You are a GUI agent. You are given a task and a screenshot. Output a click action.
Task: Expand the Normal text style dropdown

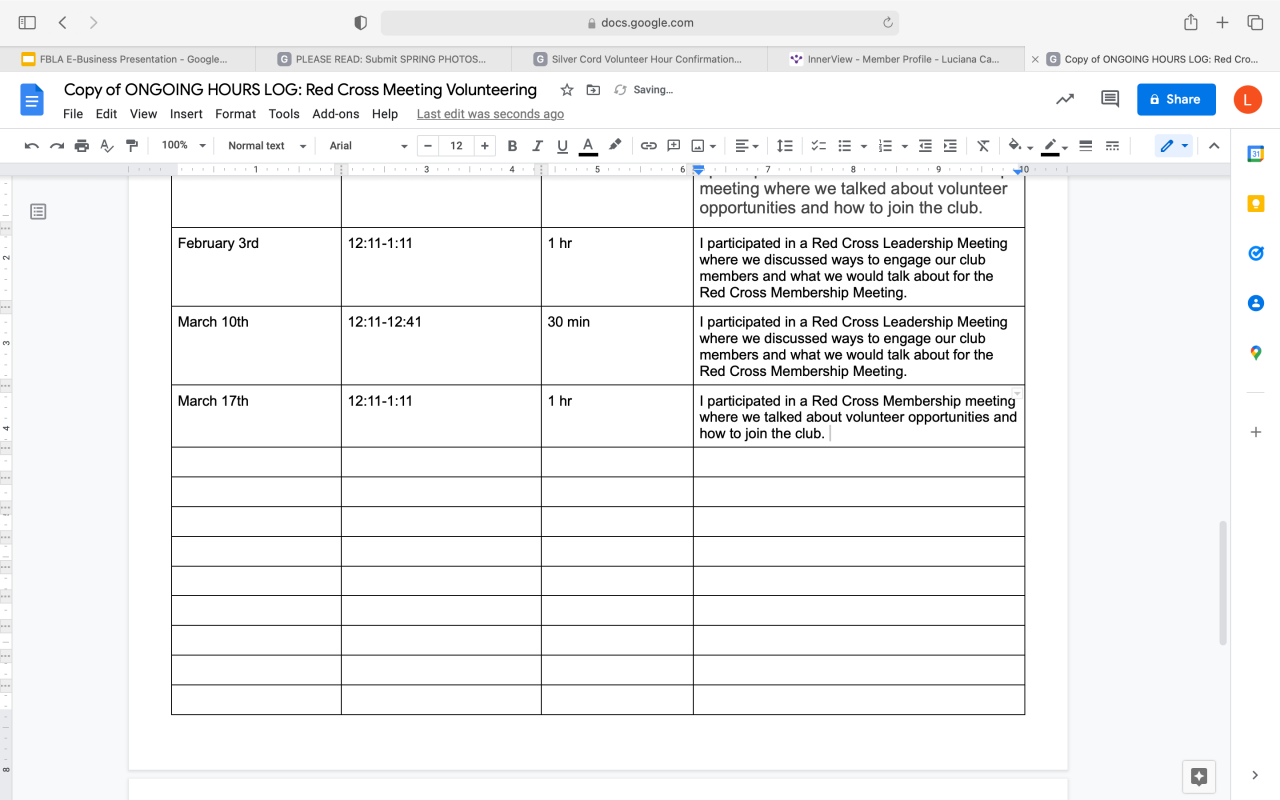(x=266, y=146)
